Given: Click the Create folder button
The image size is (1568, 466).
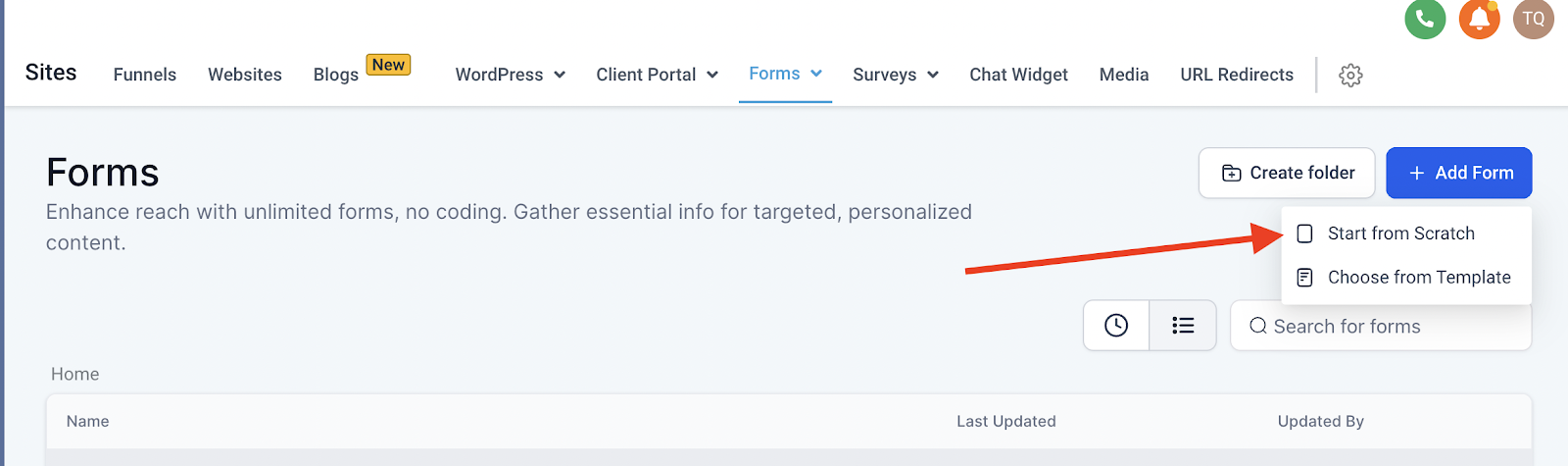Looking at the screenshot, I should pos(1287,173).
